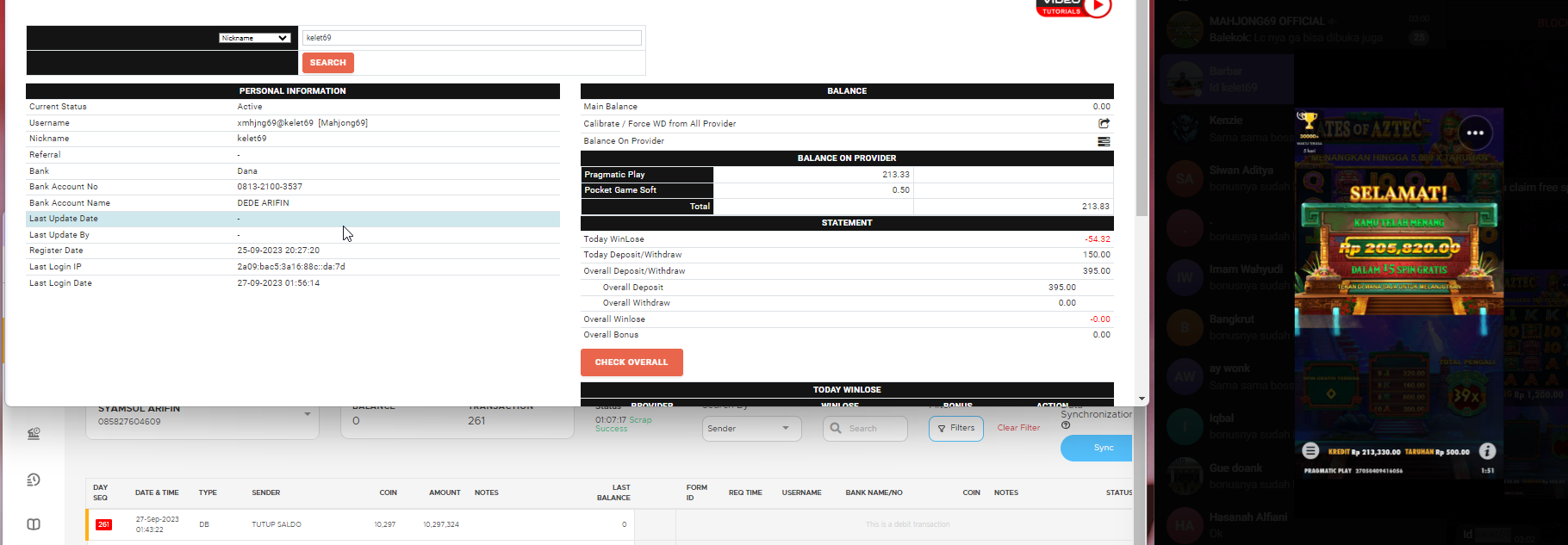Click the LAST BALANCE column header
Screen dimensions: 1568x545
(x=613, y=492)
